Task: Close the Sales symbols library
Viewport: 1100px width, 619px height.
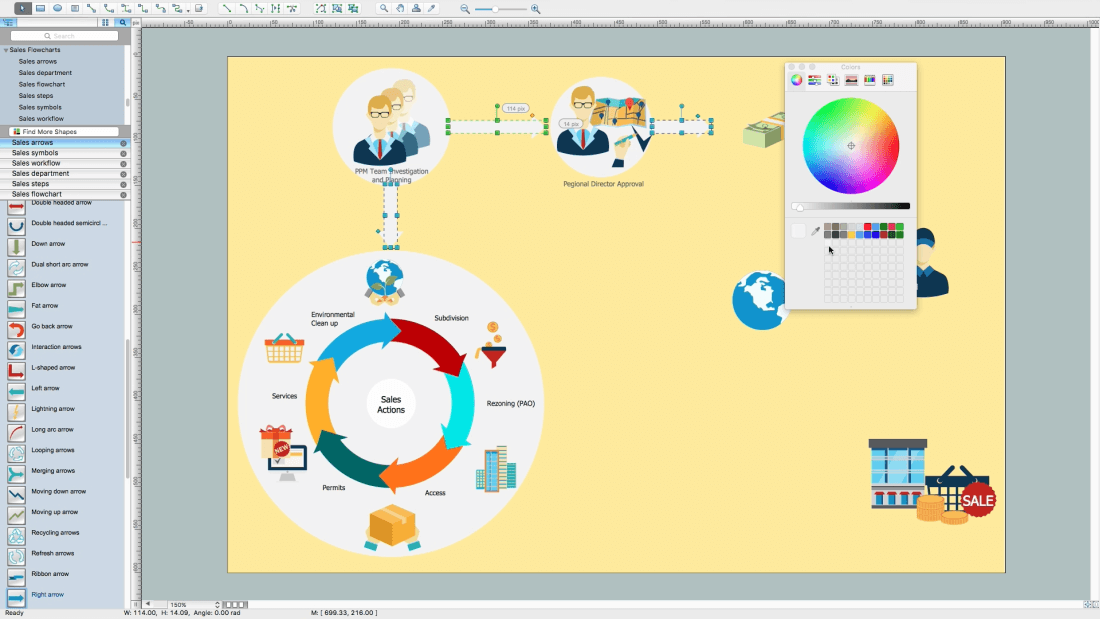Action: [123, 154]
